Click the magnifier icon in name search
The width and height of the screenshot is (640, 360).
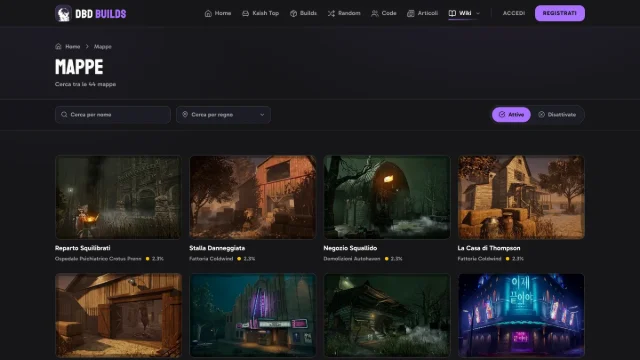[64, 115]
